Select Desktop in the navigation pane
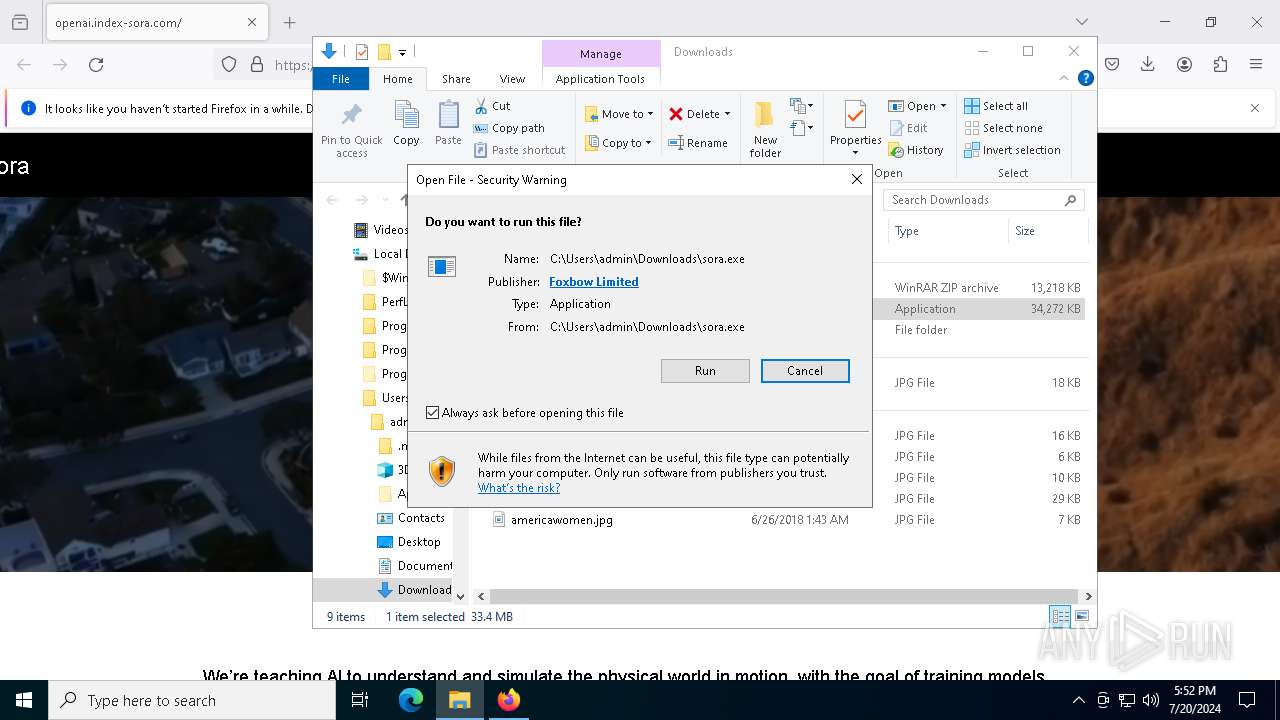 419,542
